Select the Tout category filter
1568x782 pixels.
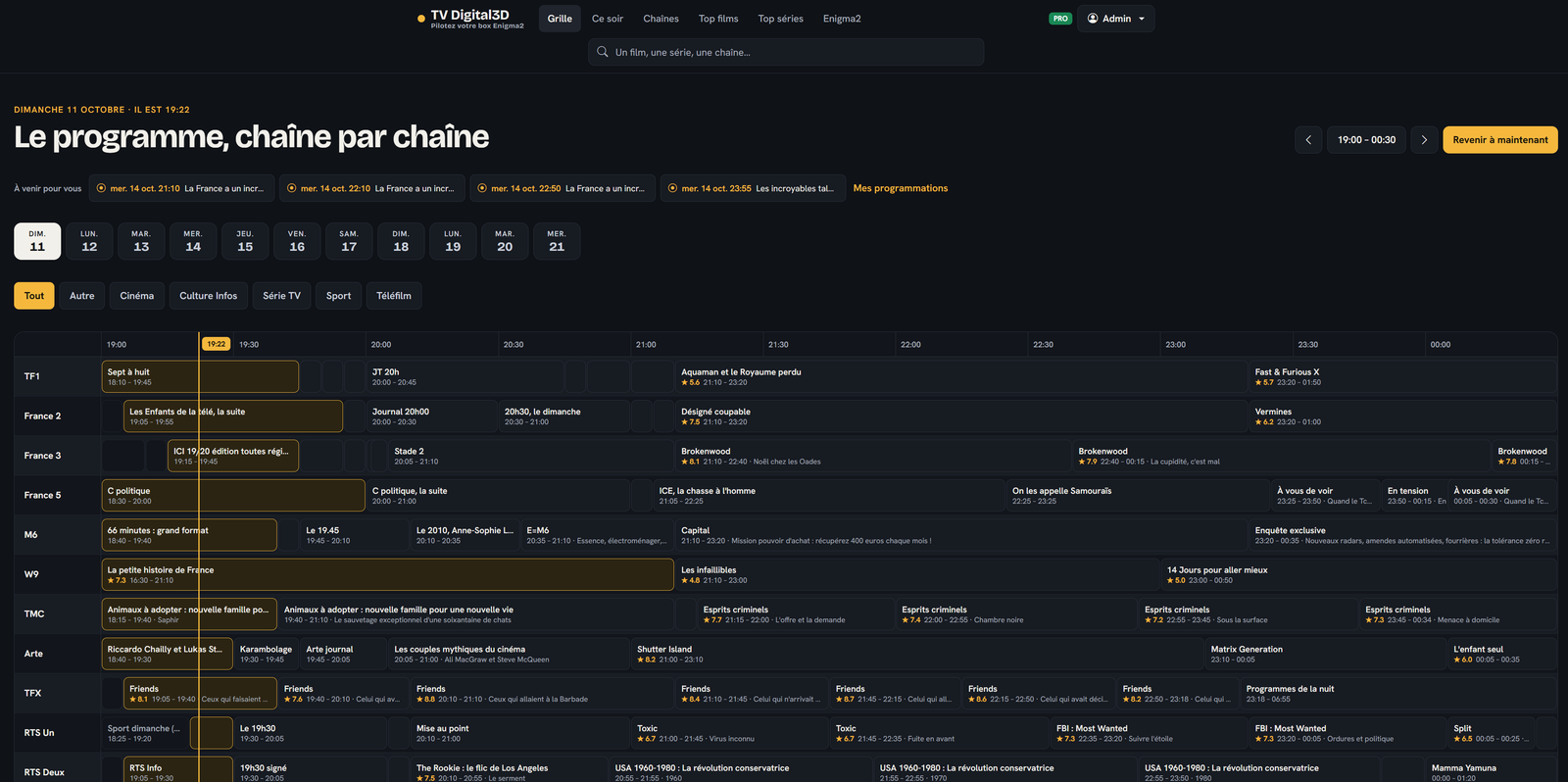34,296
